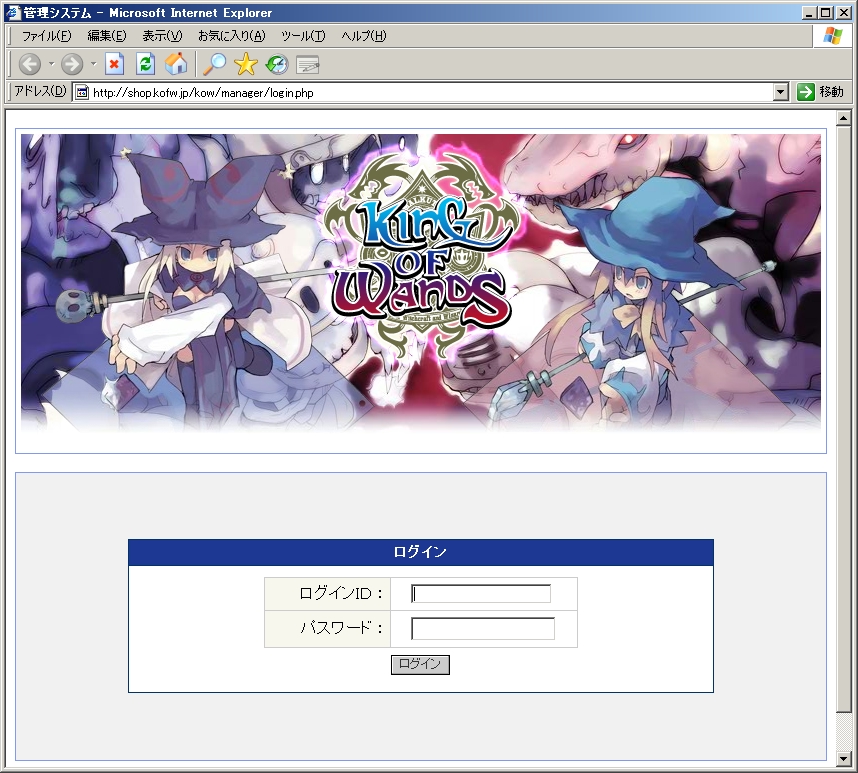
Task: Open the 編集(E) menu
Action: (x=107, y=36)
